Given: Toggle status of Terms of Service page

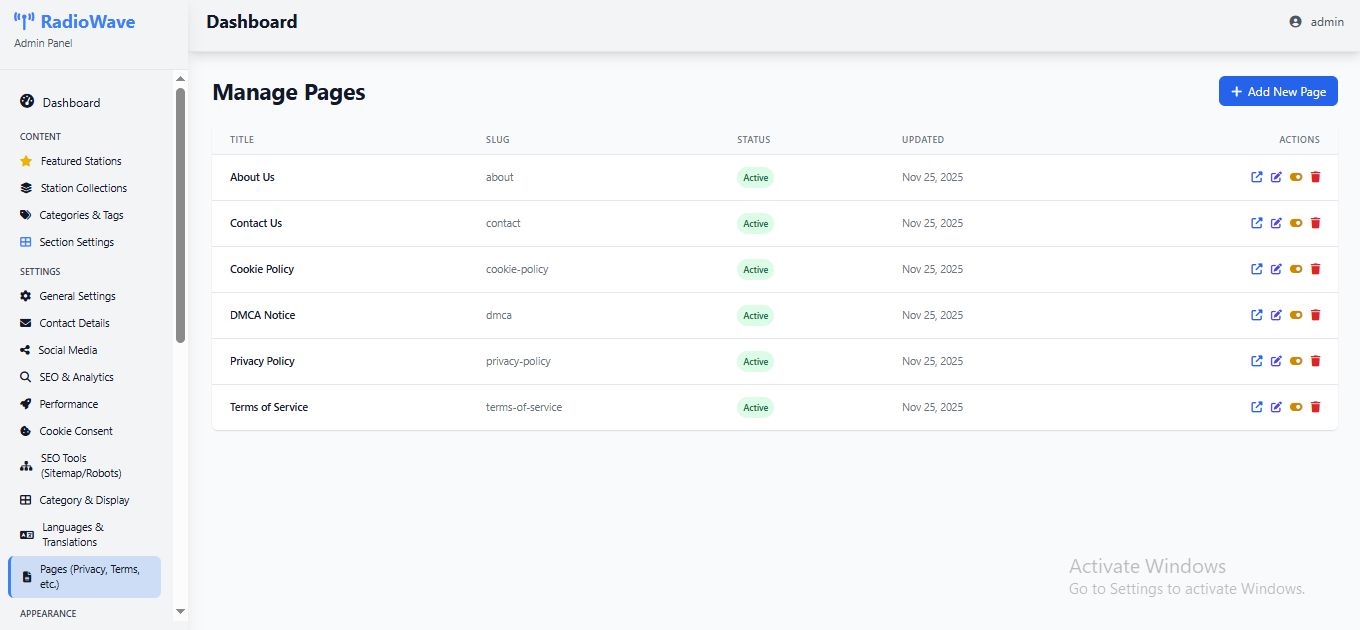Looking at the screenshot, I should [1296, 407].
